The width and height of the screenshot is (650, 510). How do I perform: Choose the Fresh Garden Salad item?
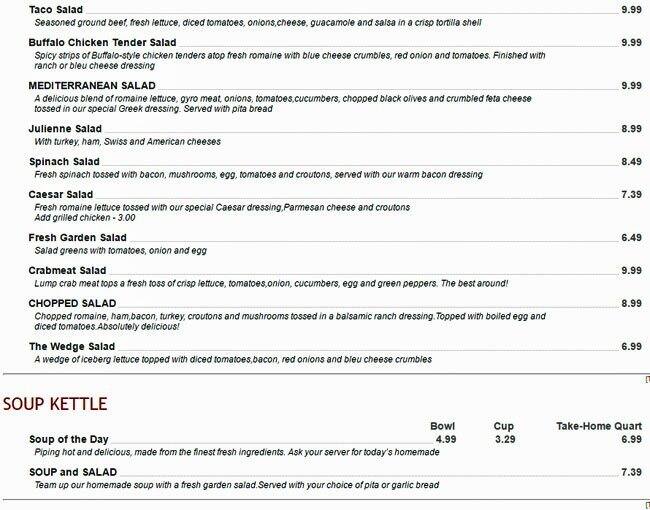[x=77, y=237]
